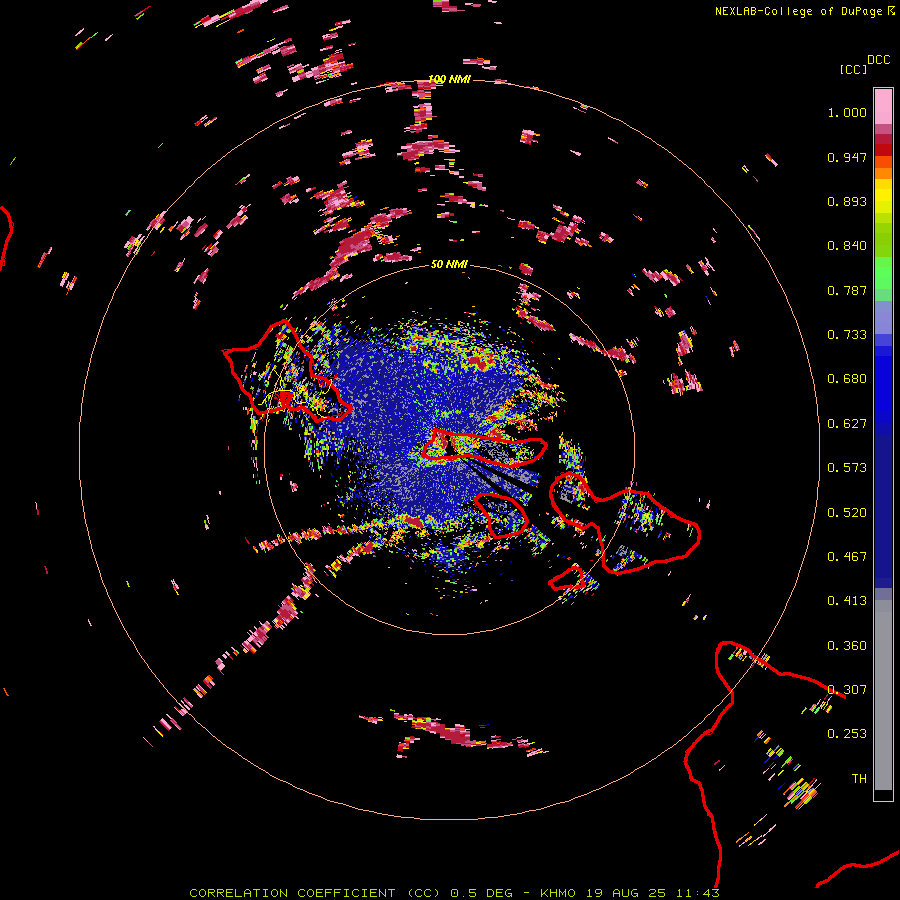
Task: Click the 0.787 scale value
Action: click(x=847, y=290)
